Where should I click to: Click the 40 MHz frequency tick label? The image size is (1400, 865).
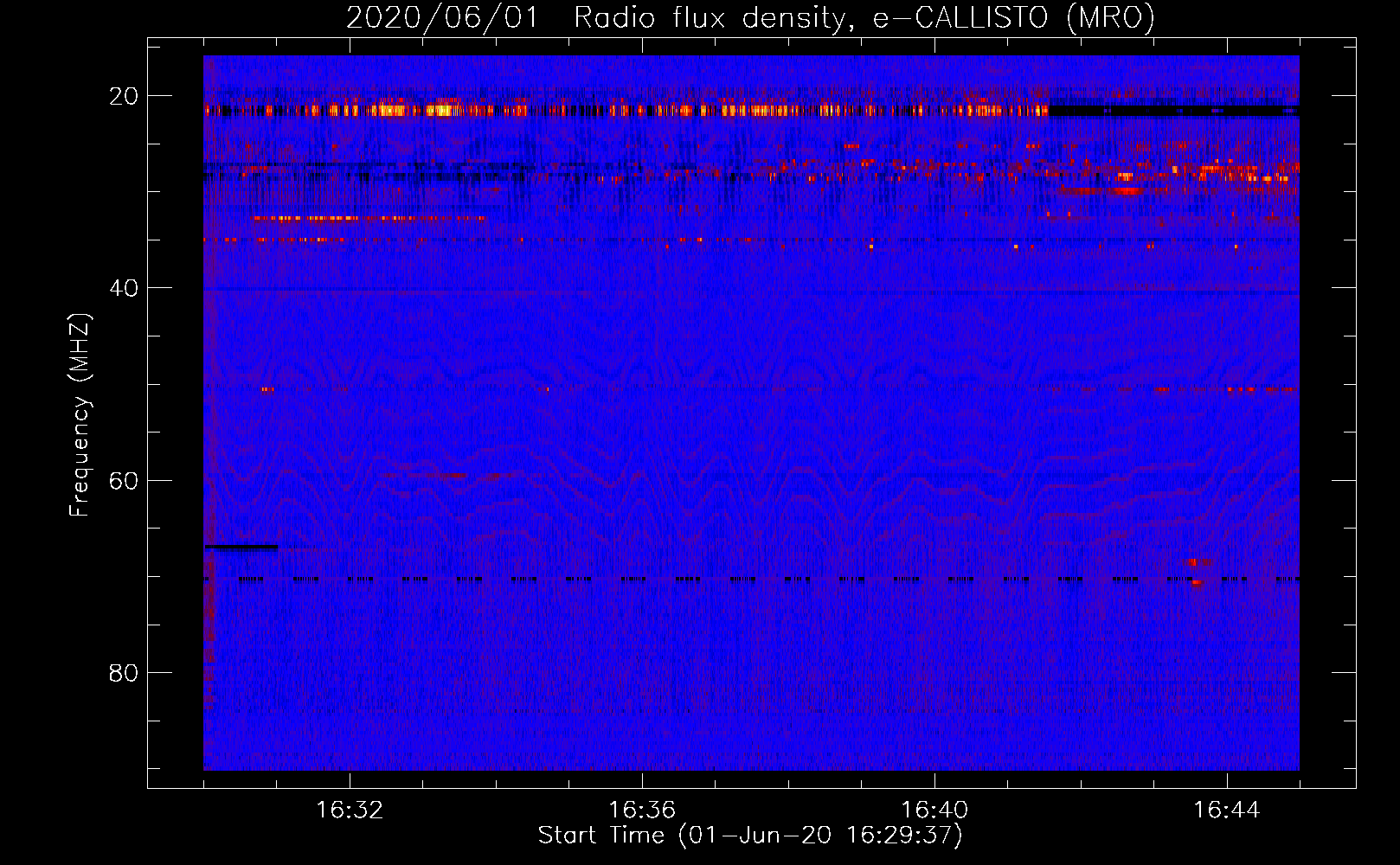click(124, 288)
